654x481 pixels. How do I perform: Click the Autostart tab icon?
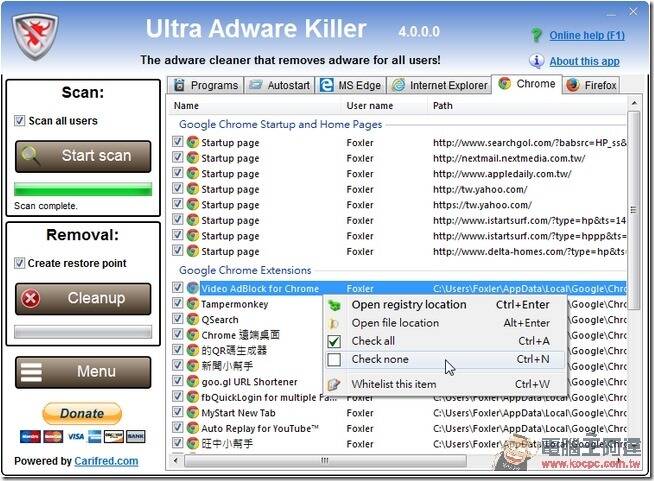point(255,85)
